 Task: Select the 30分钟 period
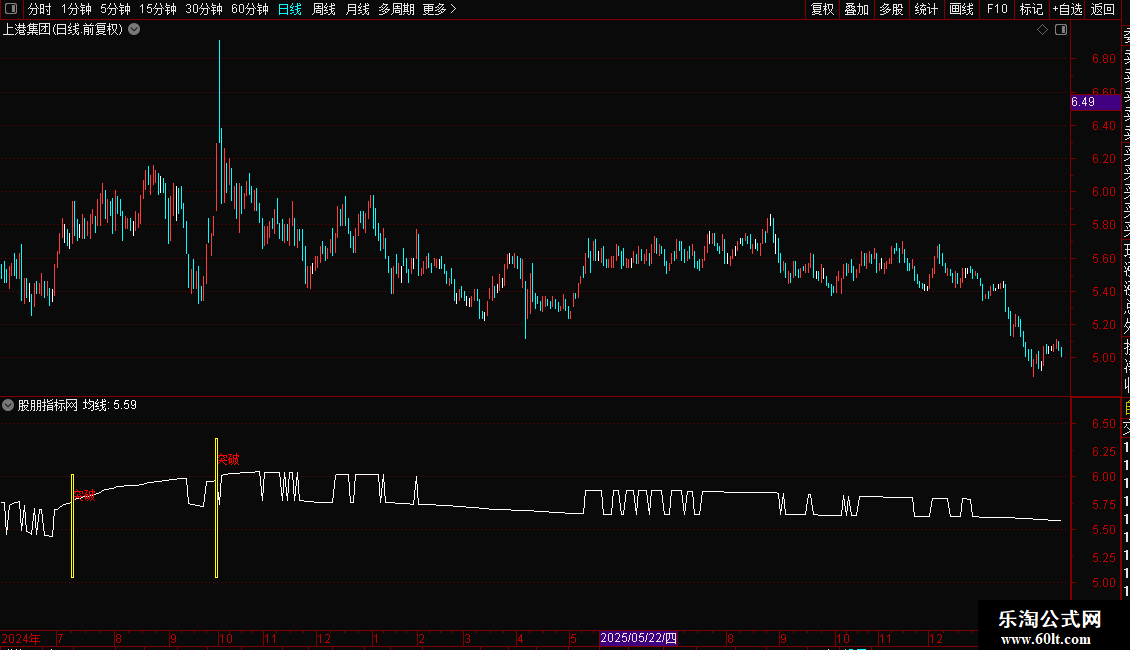[204, 9]
